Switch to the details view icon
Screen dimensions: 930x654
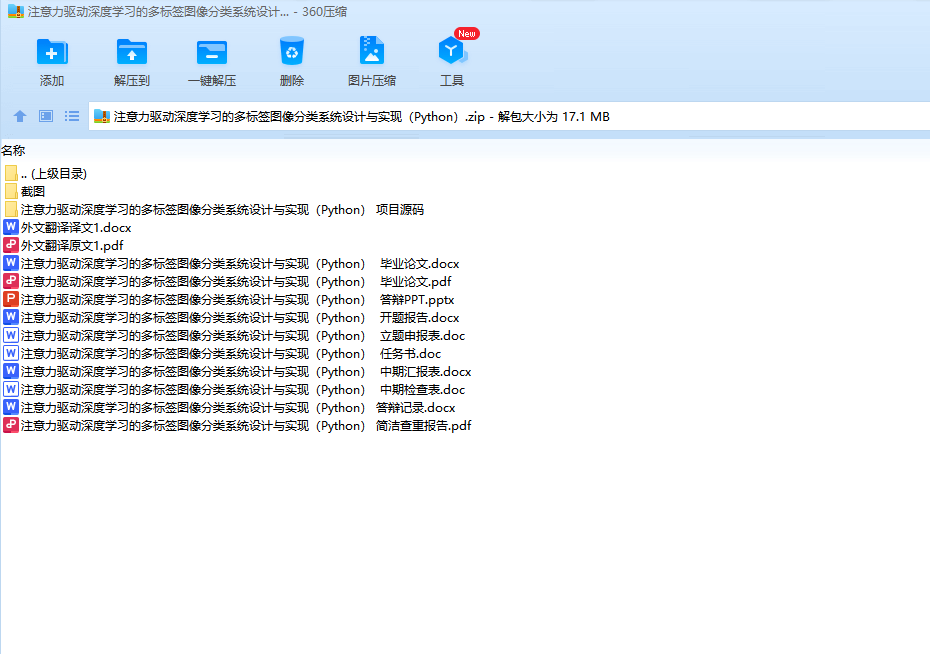pos(46,116)
